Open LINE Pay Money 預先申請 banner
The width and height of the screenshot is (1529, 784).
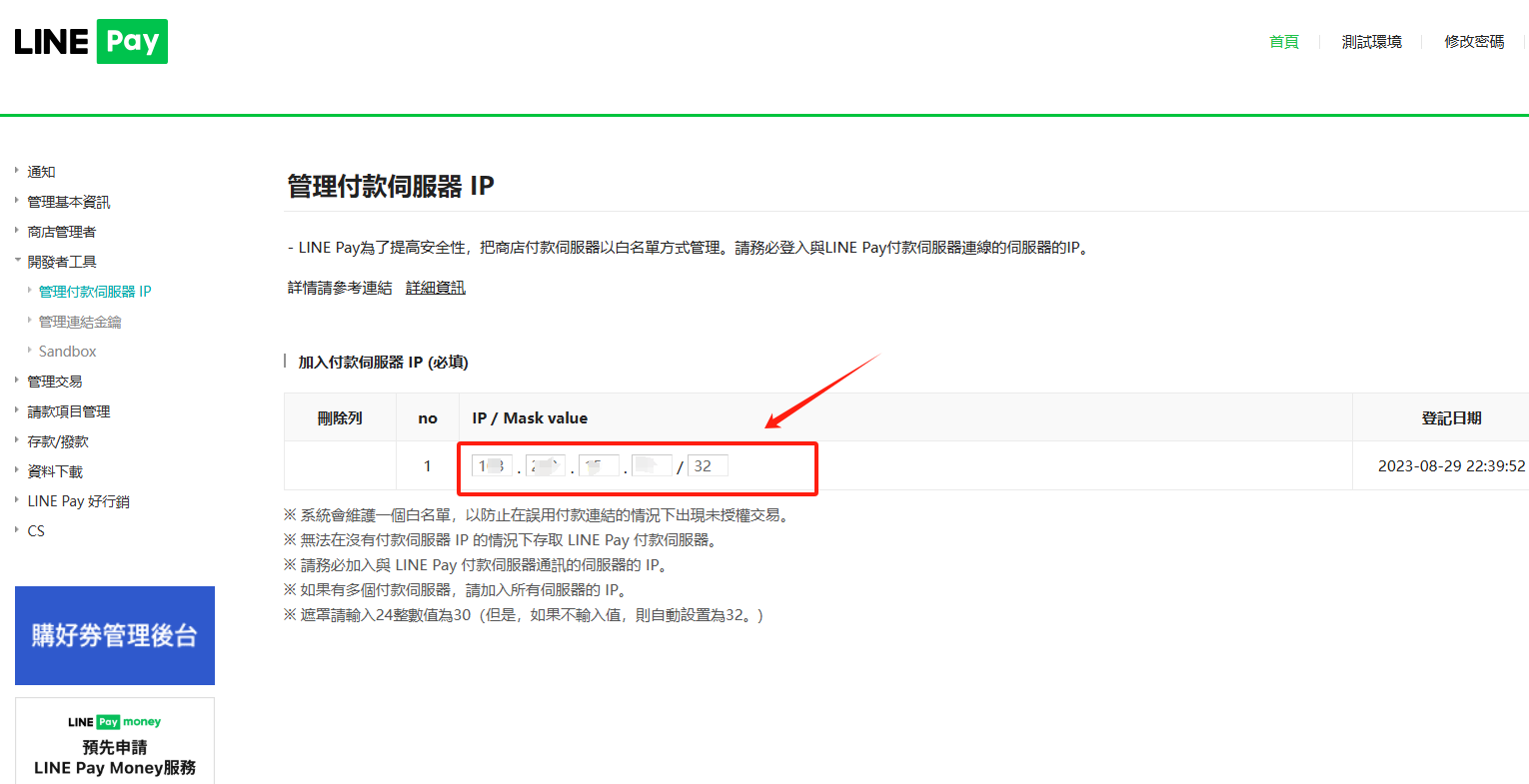click(x=115, y=741)
